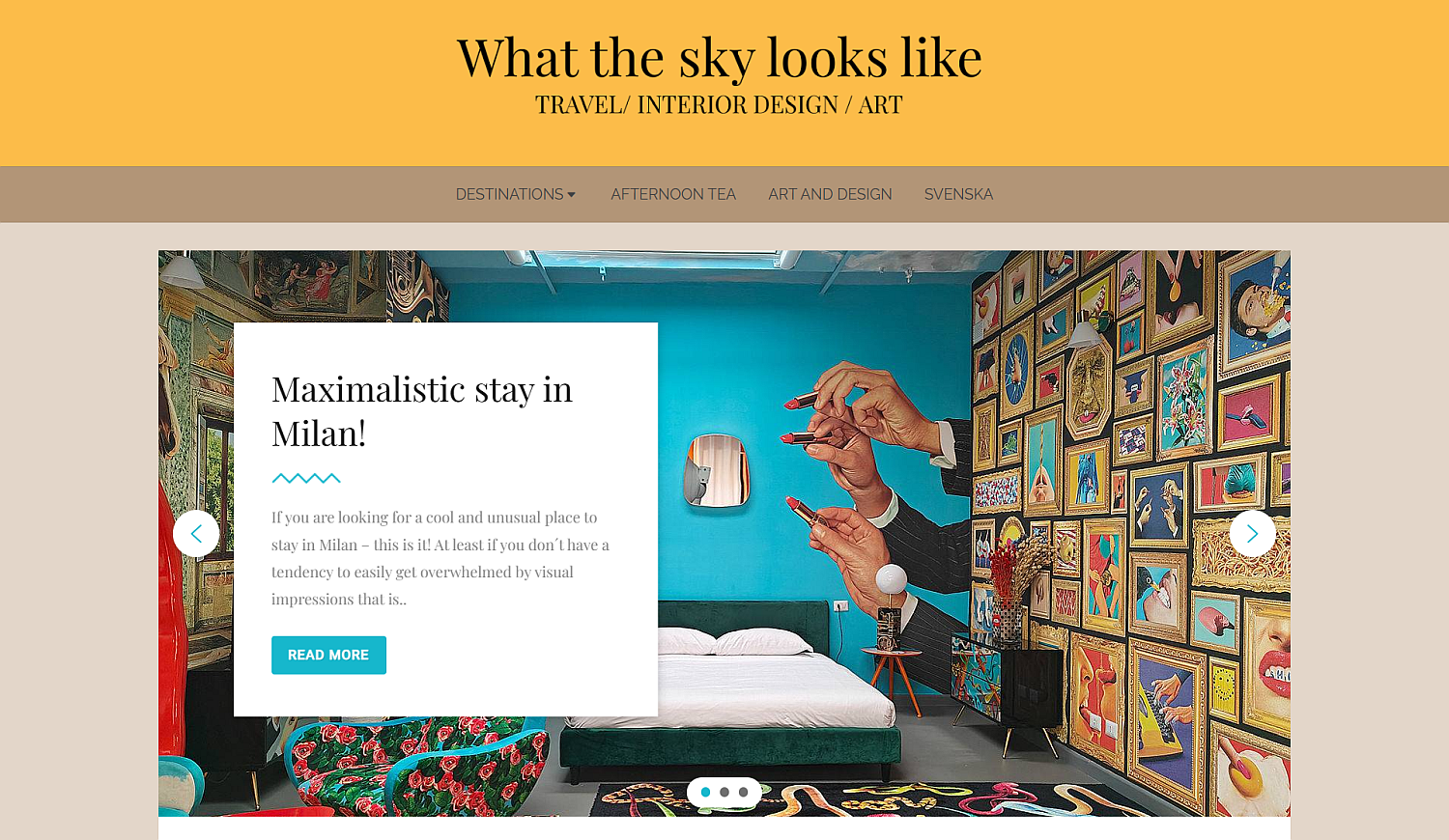Click the teal zigzag divider under the title
The width and height of the screenshot is (1449, 840).
[306, 478]
